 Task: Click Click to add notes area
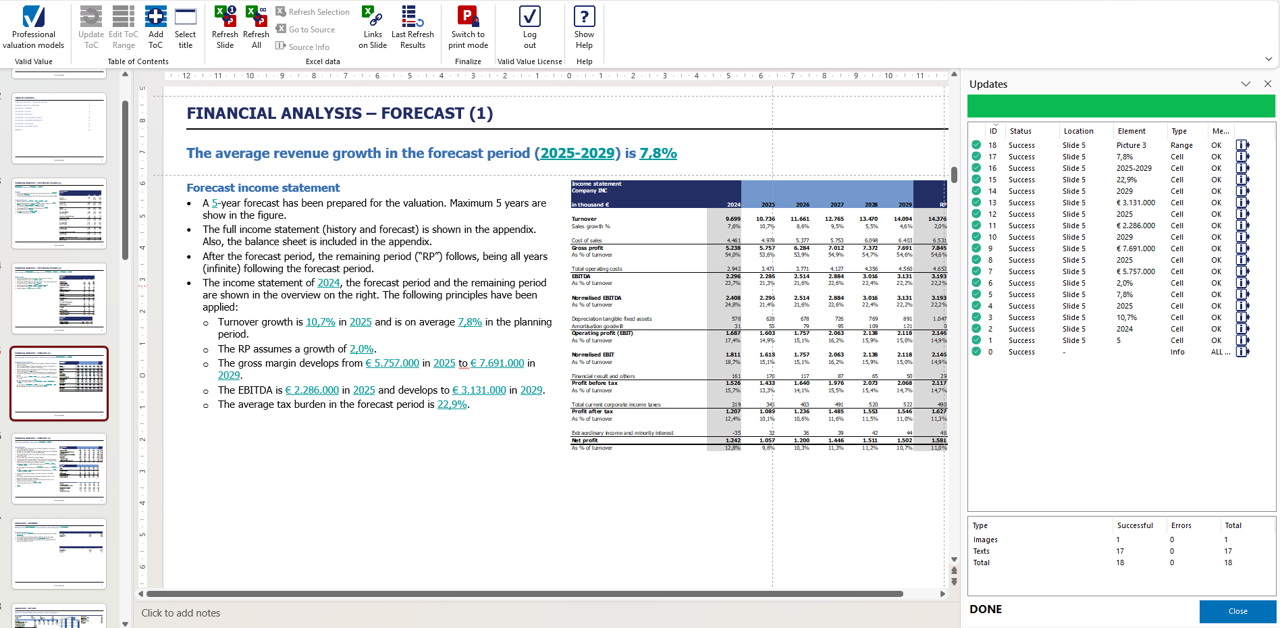point(181,613)
